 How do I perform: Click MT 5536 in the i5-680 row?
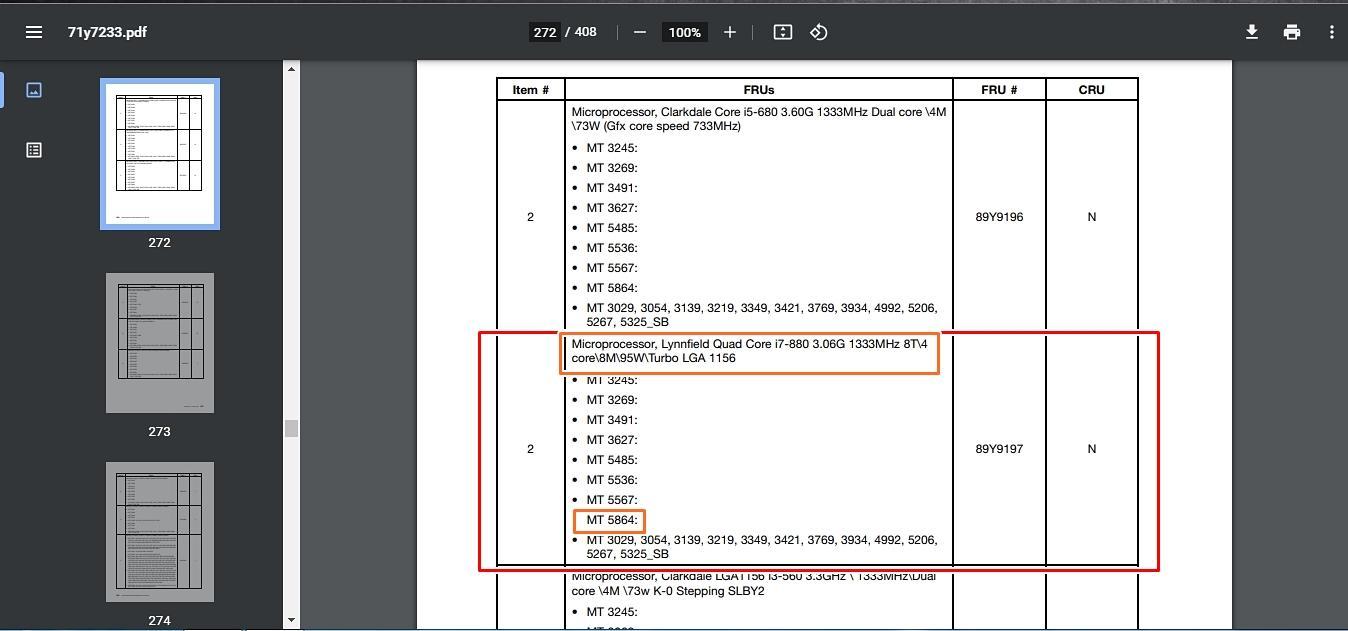tap(611, 248)
